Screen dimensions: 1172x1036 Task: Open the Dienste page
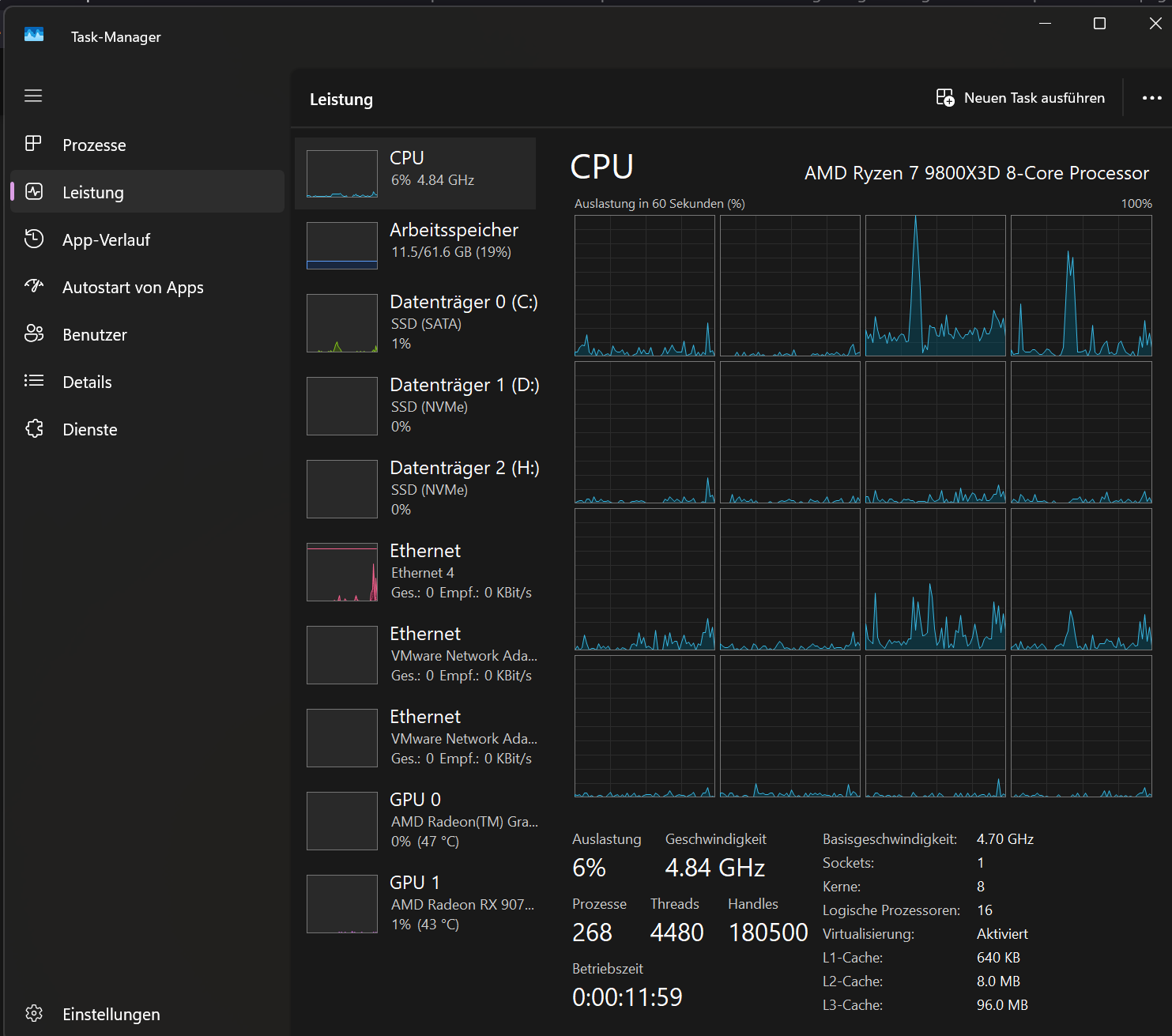tap(147, 429)
